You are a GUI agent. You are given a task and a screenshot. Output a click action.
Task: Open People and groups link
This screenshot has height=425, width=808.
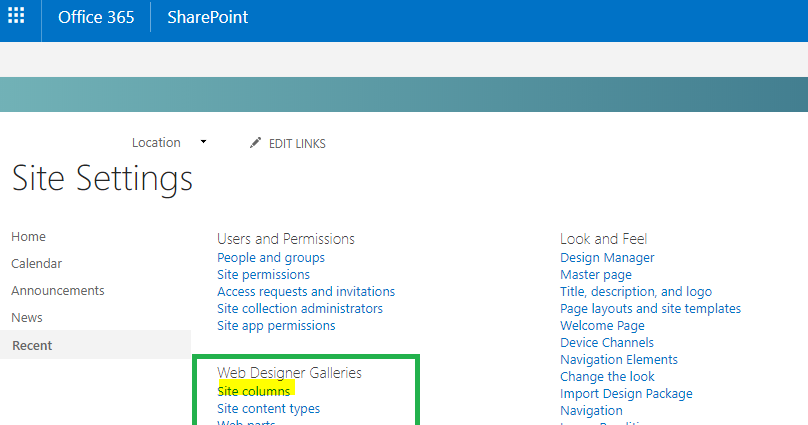(x=271, y=258)
